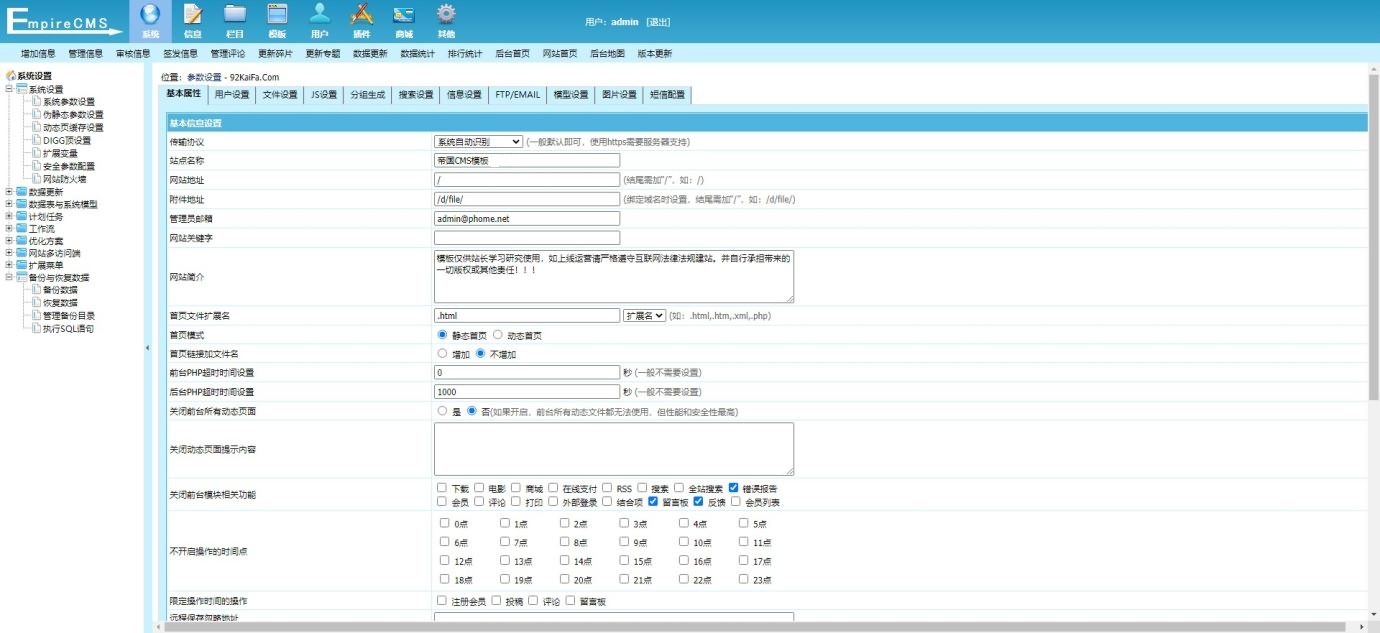Viewport: 1380px width, 633px height.
Task: Open the 栏目 folder icon
Action: tap(235, 14)
